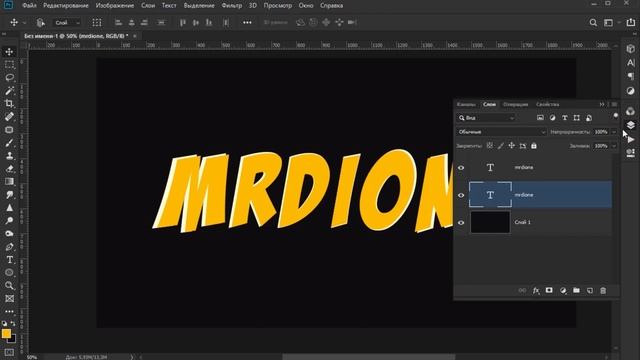
Task: Delete layer with trash icon
Action: (x=603, y=291)
